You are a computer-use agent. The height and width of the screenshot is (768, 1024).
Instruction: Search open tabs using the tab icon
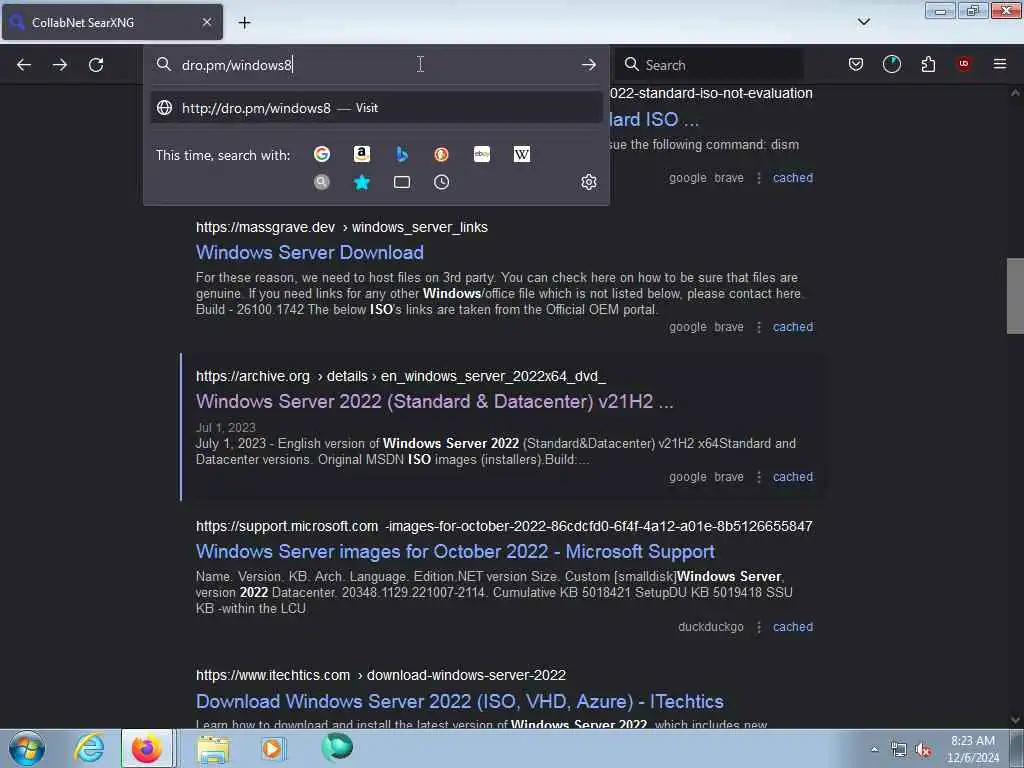[402, 182]
